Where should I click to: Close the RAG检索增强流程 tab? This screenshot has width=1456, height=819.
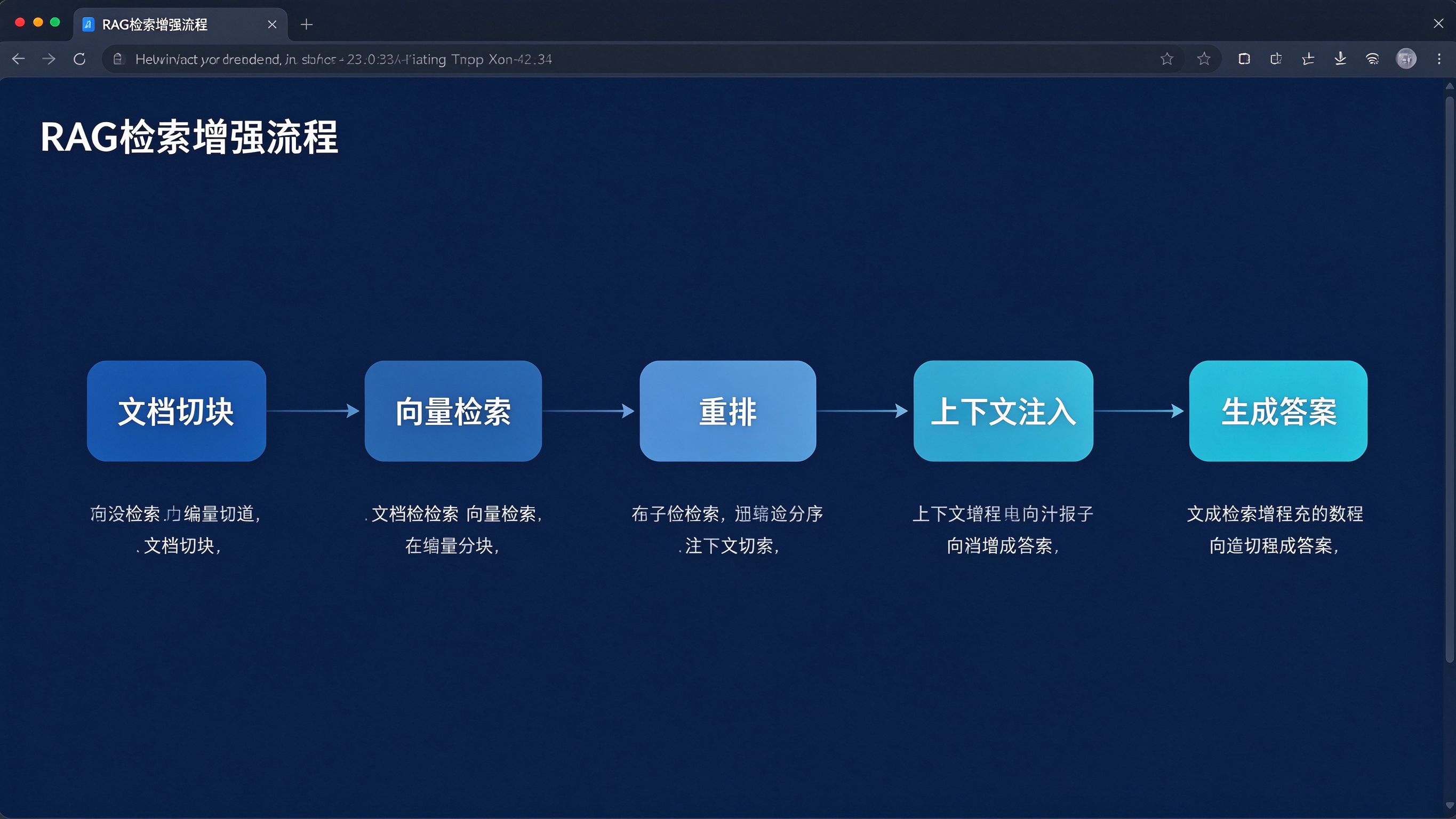point(272,25)
